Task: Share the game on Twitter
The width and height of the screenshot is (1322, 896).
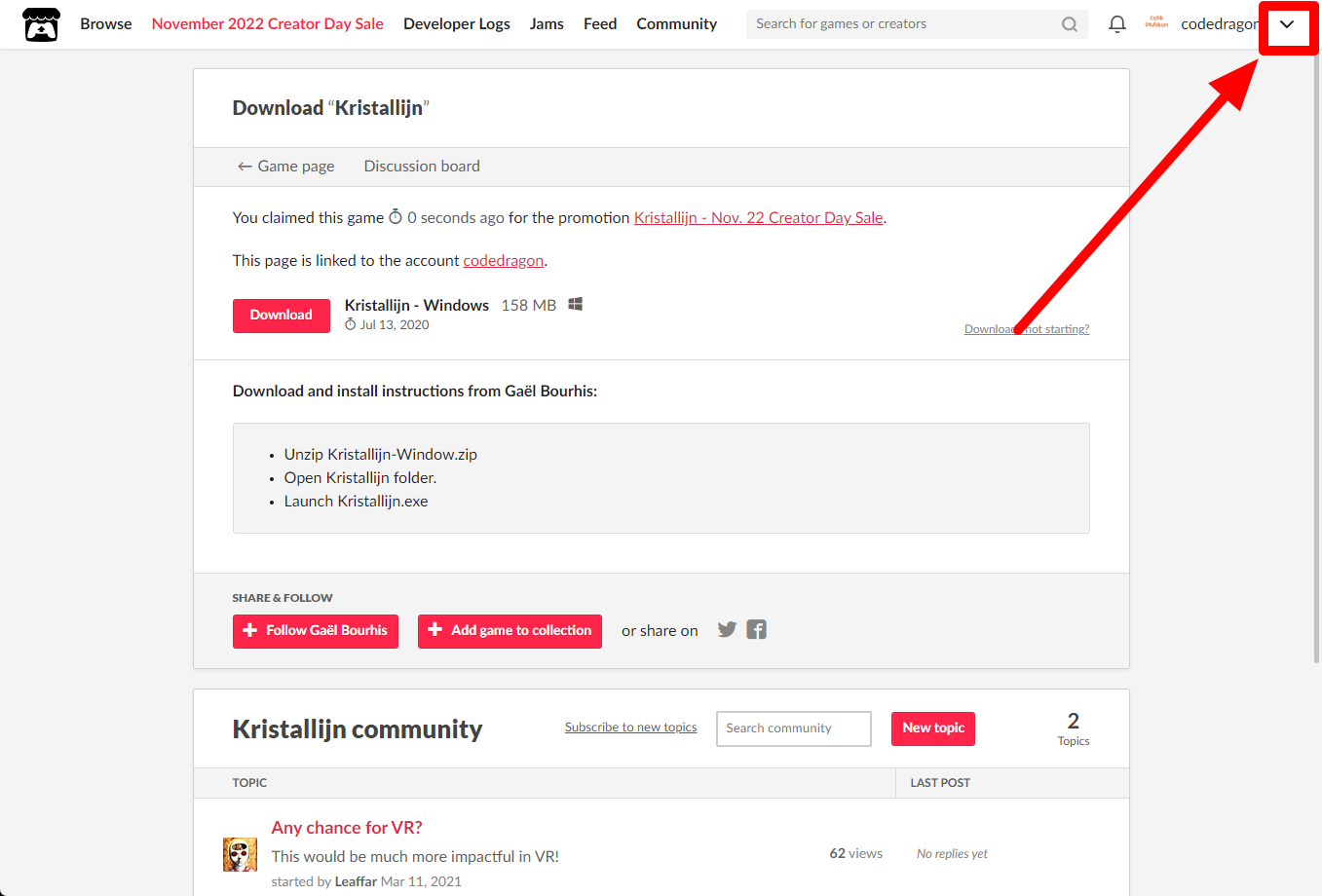Action: tap(727, 629)
